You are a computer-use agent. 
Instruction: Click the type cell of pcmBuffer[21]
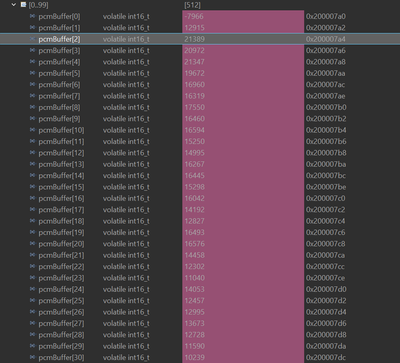point(126,255)
